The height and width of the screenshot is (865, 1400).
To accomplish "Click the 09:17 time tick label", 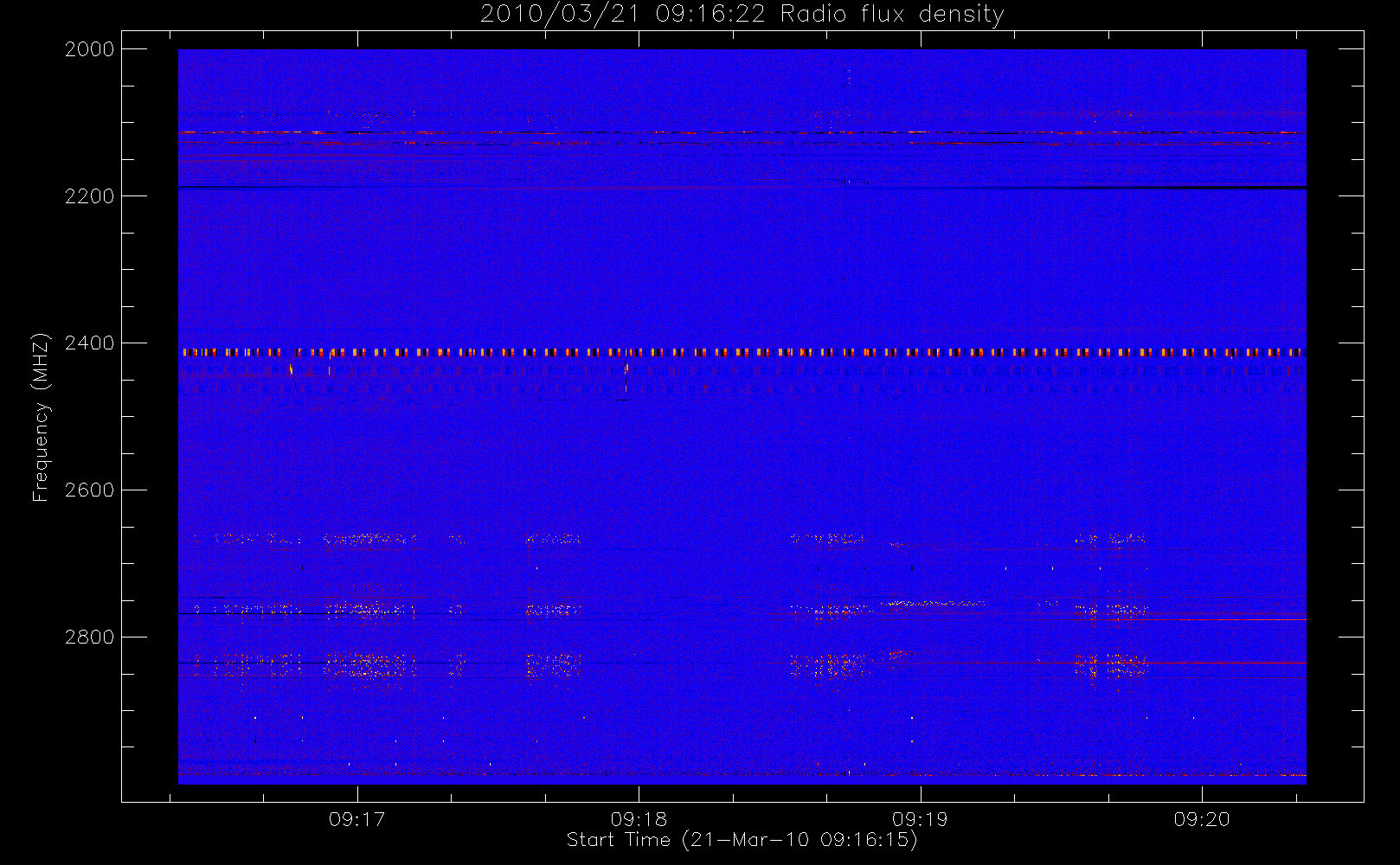I will coord(356,819).
